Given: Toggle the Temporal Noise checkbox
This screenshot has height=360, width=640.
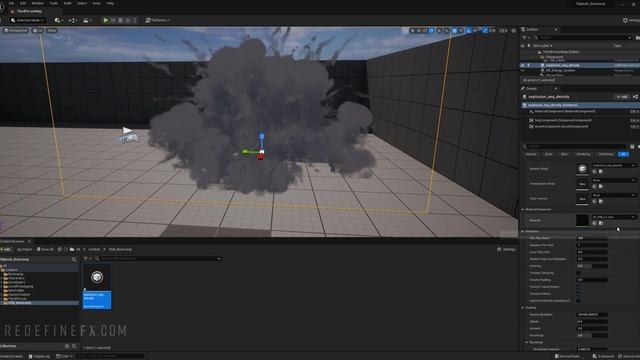Looking at the screenshot, I should coord(578,294).
